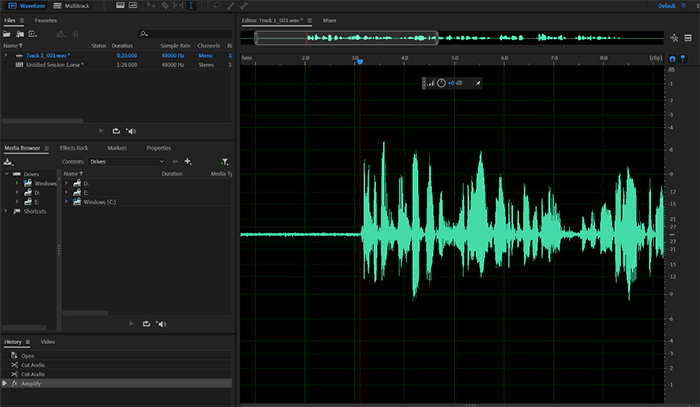Select Cut Audio history step
Screen dimensions: 700x407
[x=33, y=365]
